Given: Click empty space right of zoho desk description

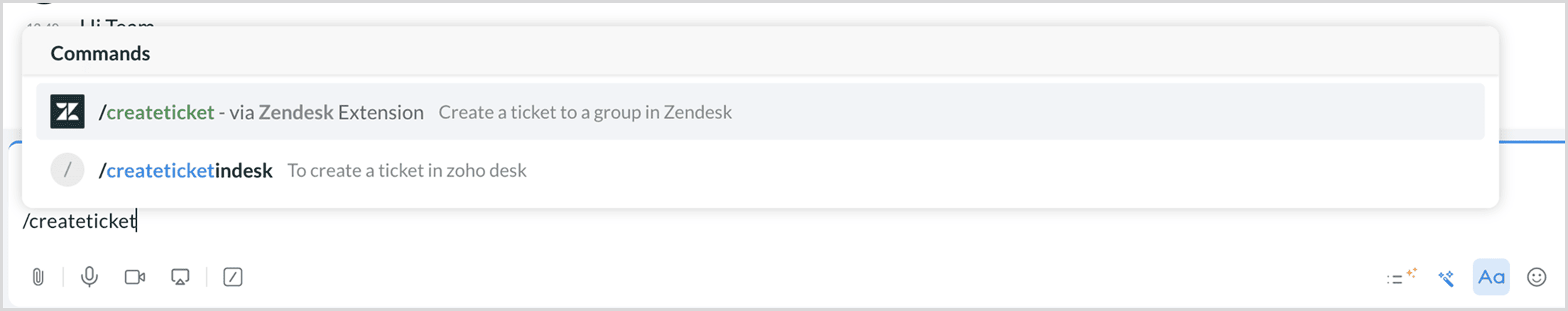Looking at the screenshot, I should [x=994, y=170].
